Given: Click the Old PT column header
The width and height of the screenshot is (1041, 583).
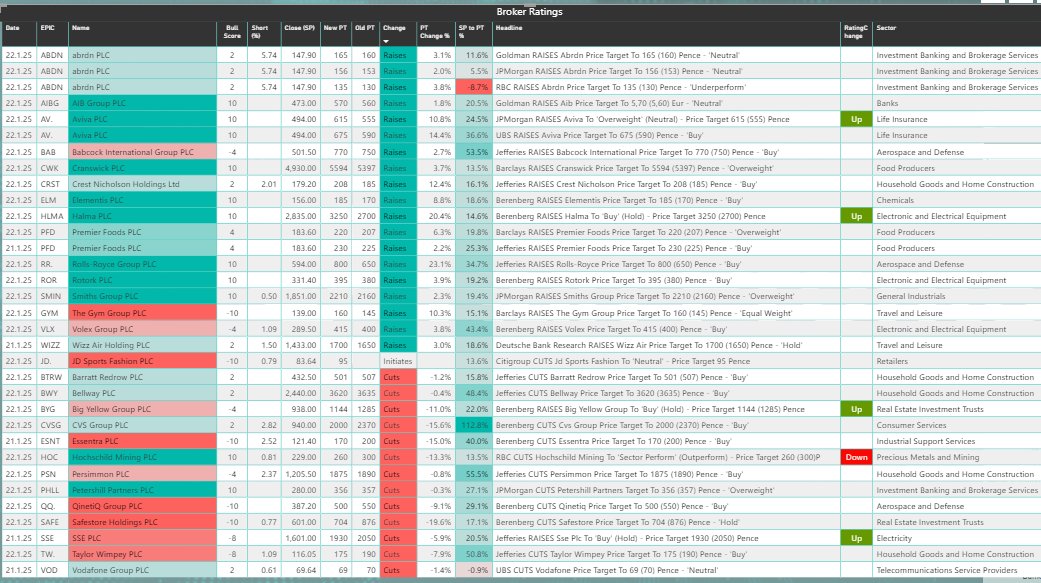Looking at the screenshot, I should 364,28.
